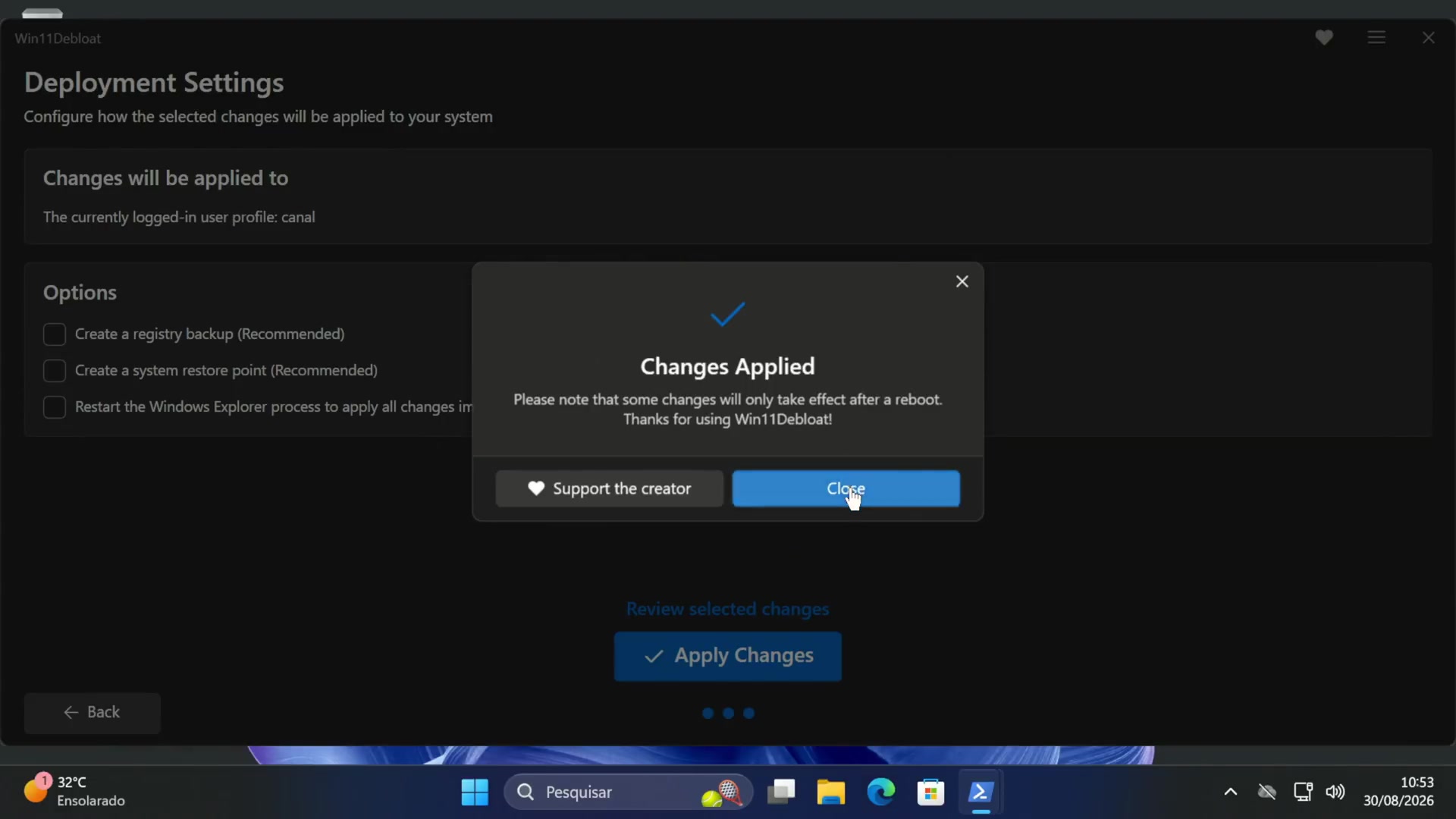Click the Deployment Settings heading
The image size is (1456, 819).
[x=154, y=82]
